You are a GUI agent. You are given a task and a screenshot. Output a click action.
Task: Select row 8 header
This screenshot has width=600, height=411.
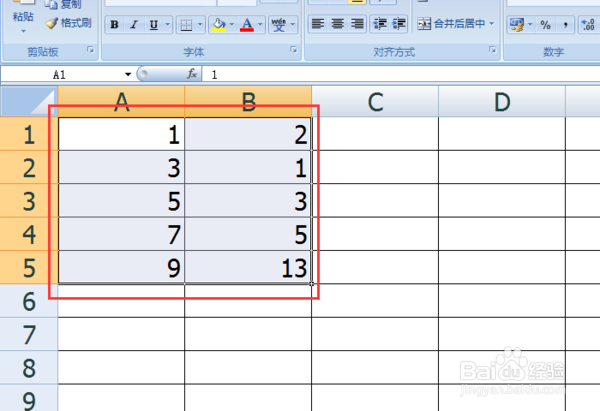click(x=29, y=367)
